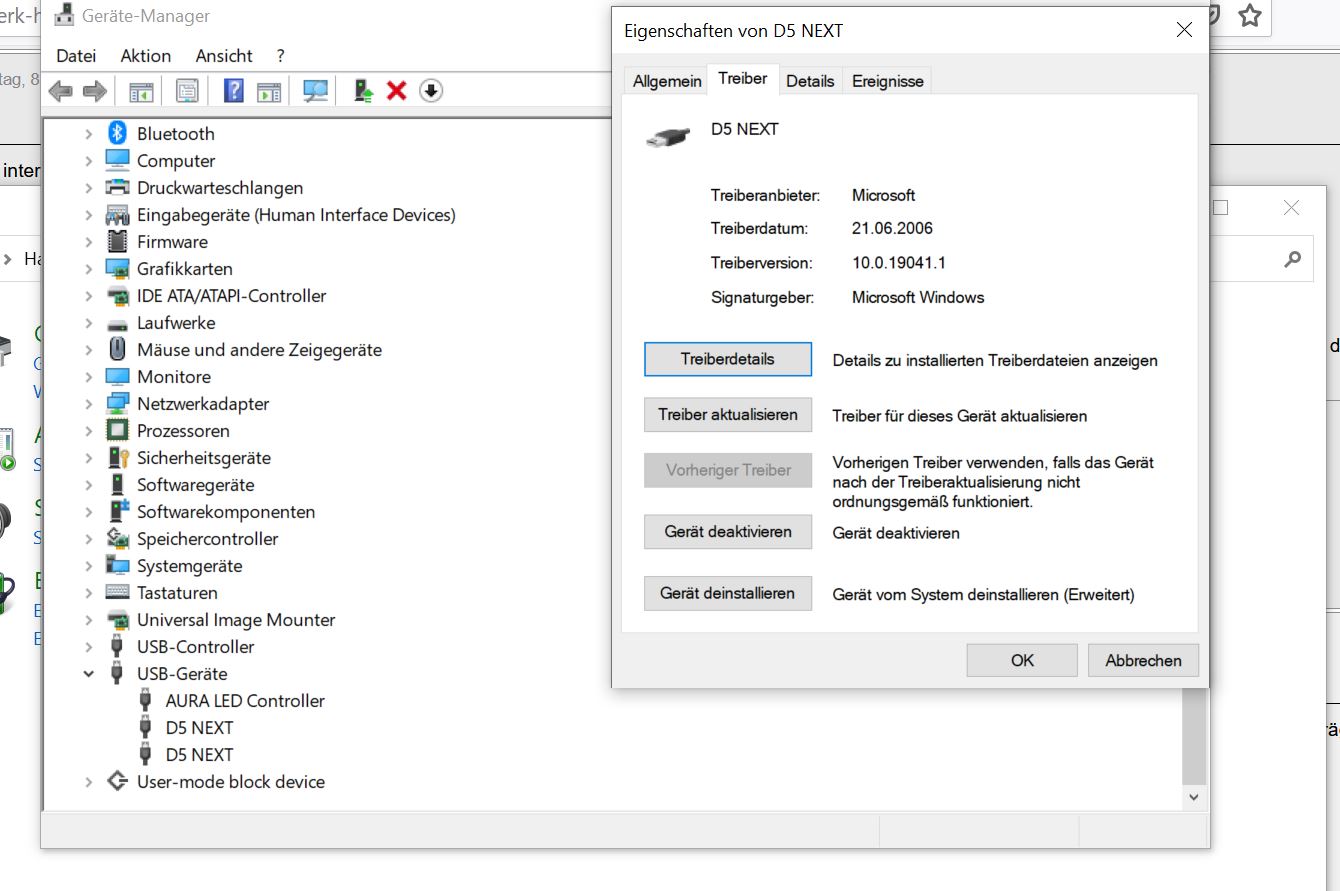Open the Ansicht menu

click(x=224, y=56)
